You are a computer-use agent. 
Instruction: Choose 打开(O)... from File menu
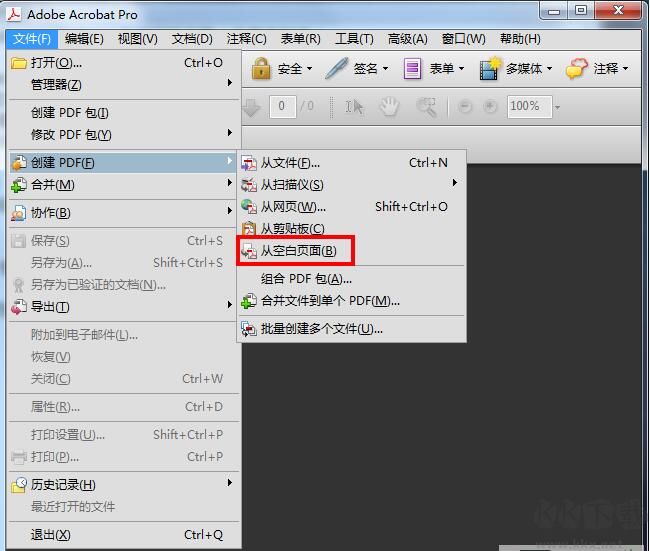point(124,63)
